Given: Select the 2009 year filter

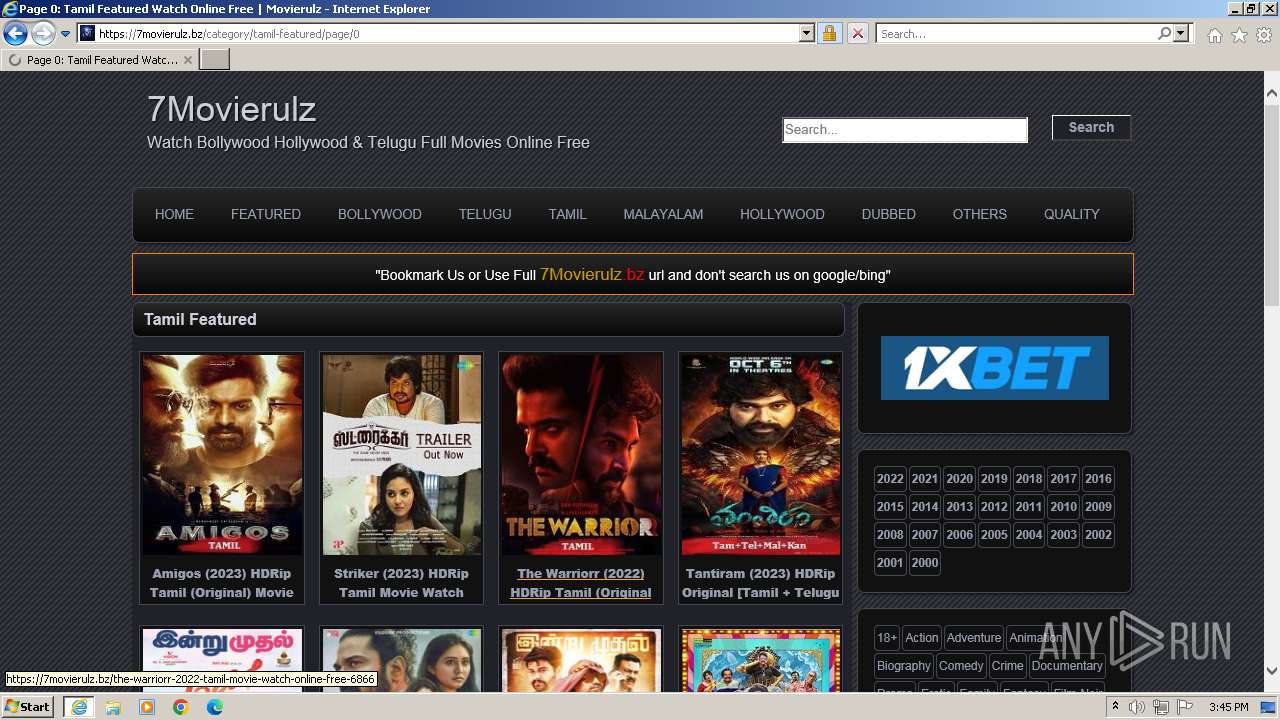Looking at the screenshot, I should point(1098,507).
